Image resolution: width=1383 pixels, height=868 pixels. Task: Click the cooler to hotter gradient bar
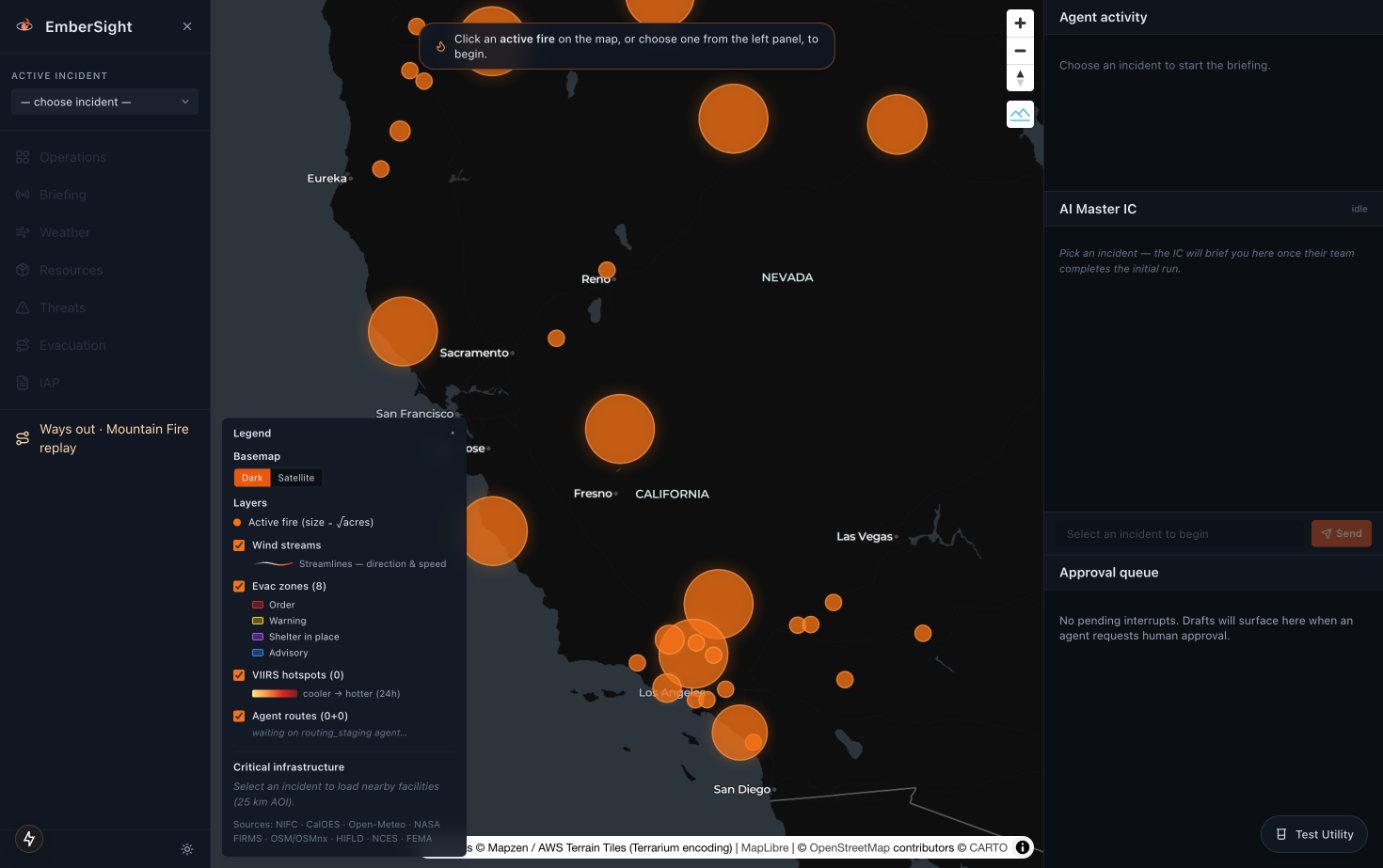click(x=274, y=693)
